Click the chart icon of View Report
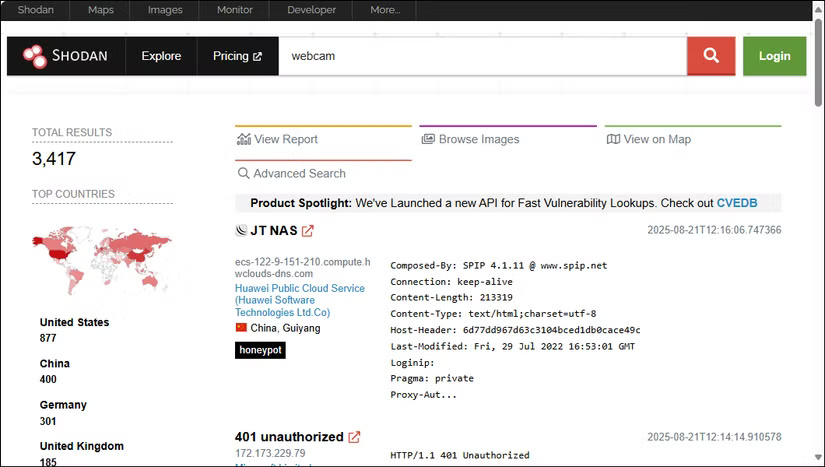The height and width of the screenshot is (467, 825). 244,139
